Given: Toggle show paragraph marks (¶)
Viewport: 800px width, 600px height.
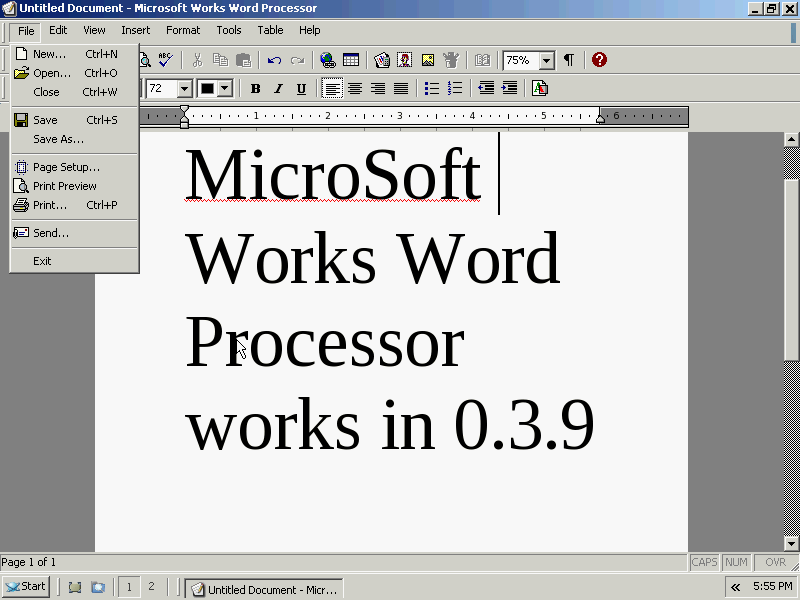Looking at the screenshot, I should (x=568, y=60).
